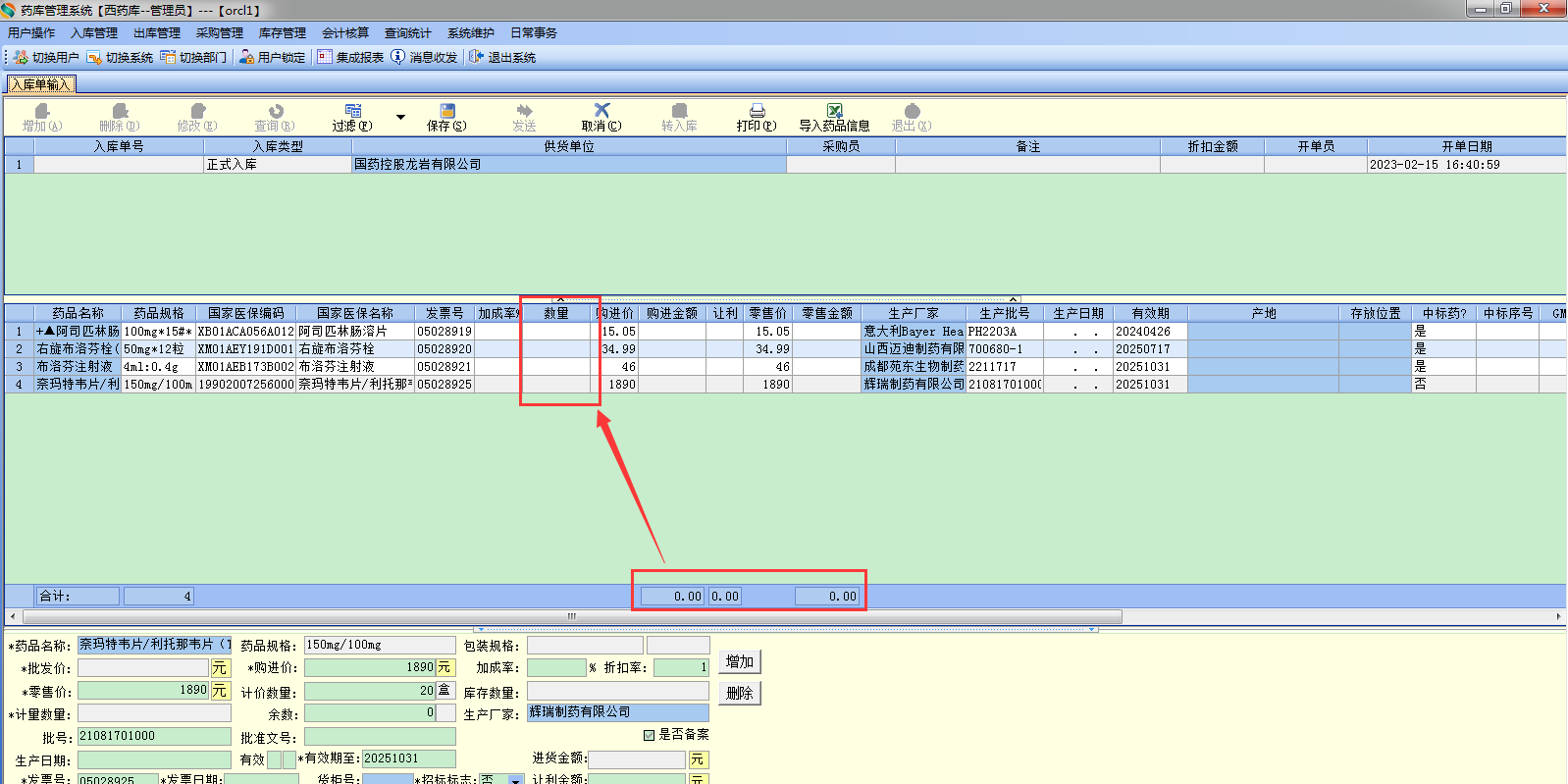Click the 修改(E) edit toolbar icon
1568x784 pixels.
click(x=197, y=111)
